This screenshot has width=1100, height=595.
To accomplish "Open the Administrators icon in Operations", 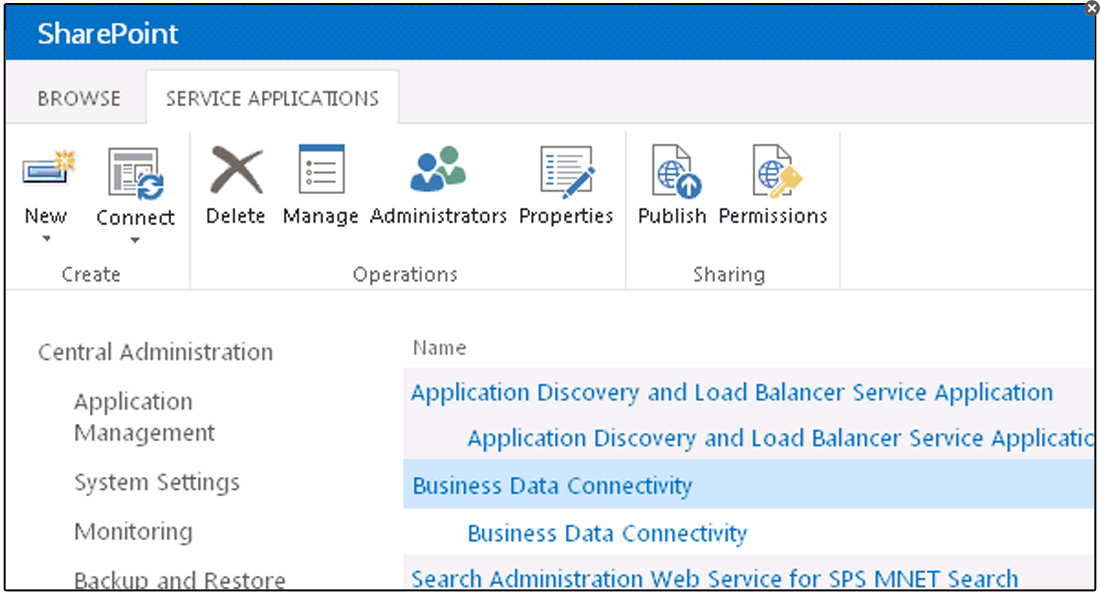I will (438, 168).
